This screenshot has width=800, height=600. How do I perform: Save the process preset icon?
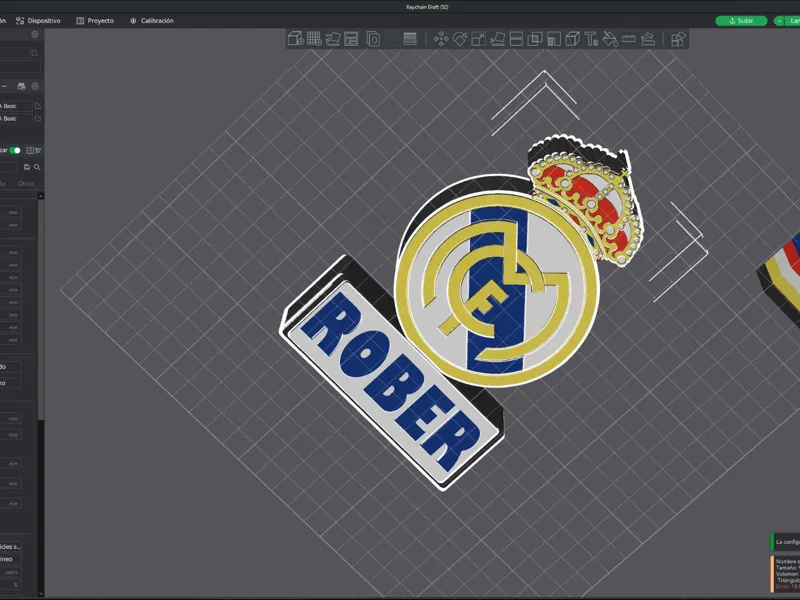27,167
